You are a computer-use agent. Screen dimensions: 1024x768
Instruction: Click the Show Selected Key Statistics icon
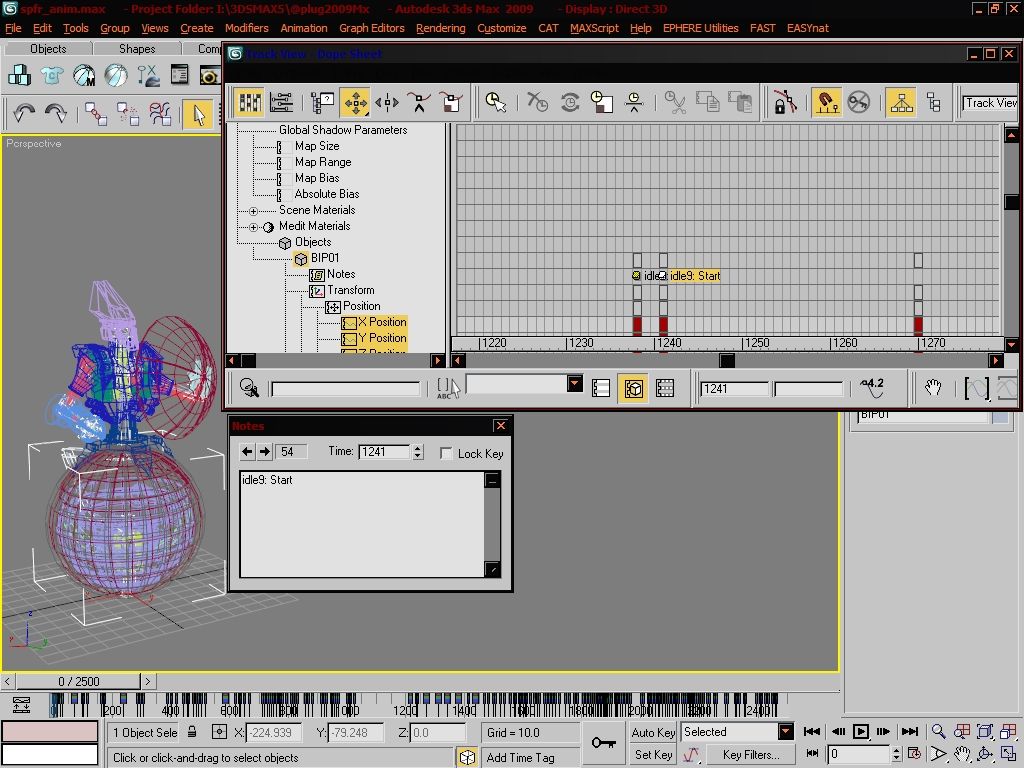pyautogui.click(x=872, y=388)
